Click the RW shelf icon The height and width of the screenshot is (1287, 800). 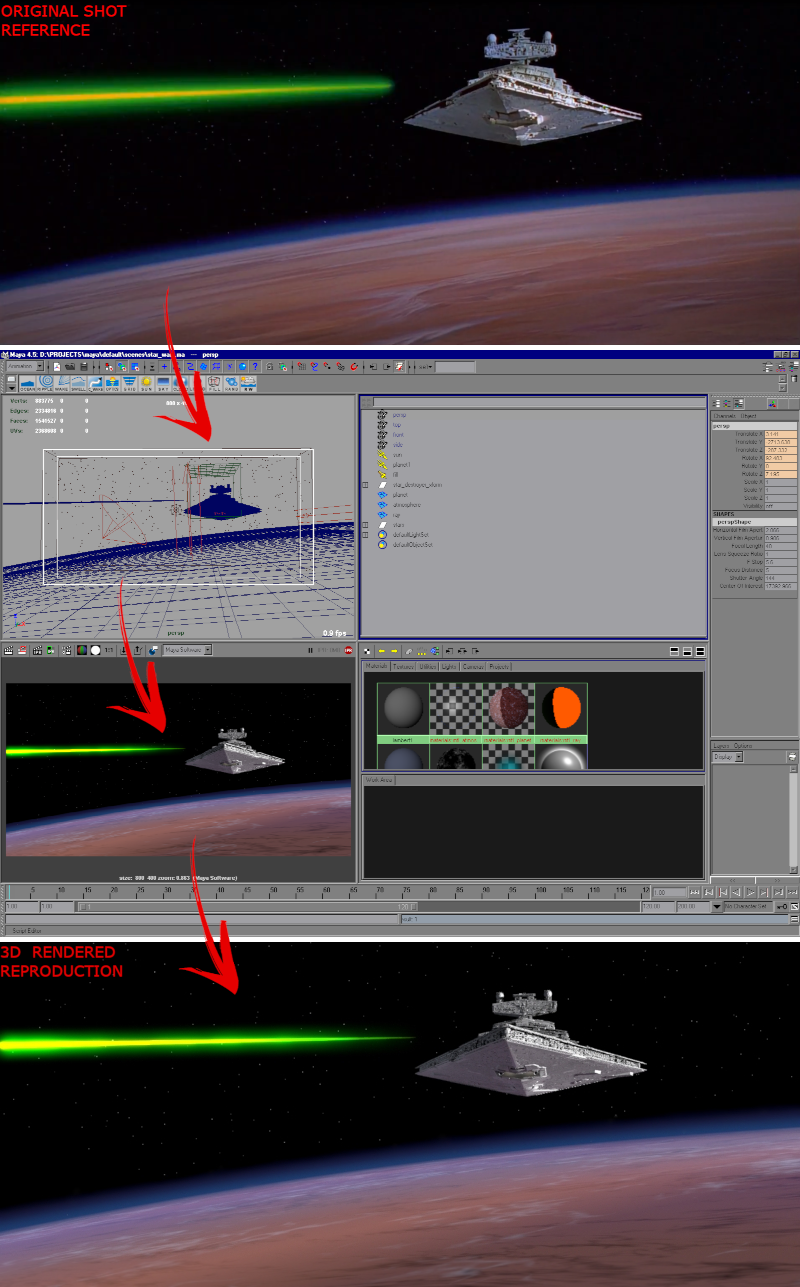click(248, 383)
